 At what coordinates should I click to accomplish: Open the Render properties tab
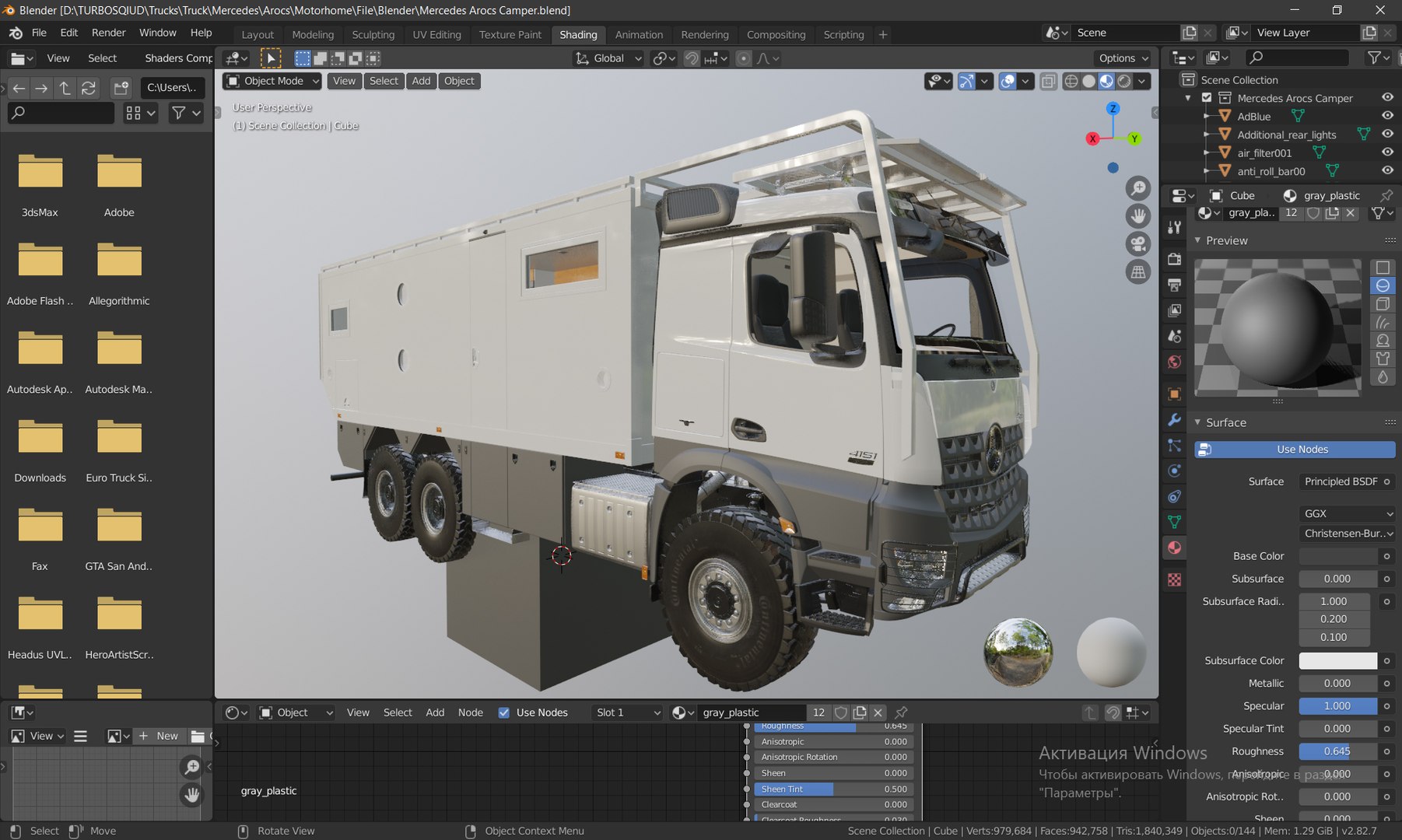[x=1174, y=259]
